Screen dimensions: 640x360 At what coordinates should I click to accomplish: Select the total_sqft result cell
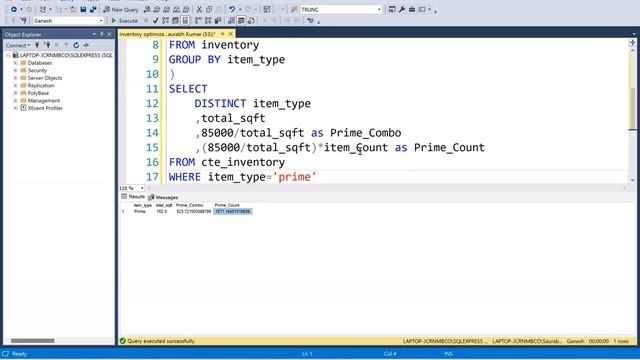[x=162, y=211]
